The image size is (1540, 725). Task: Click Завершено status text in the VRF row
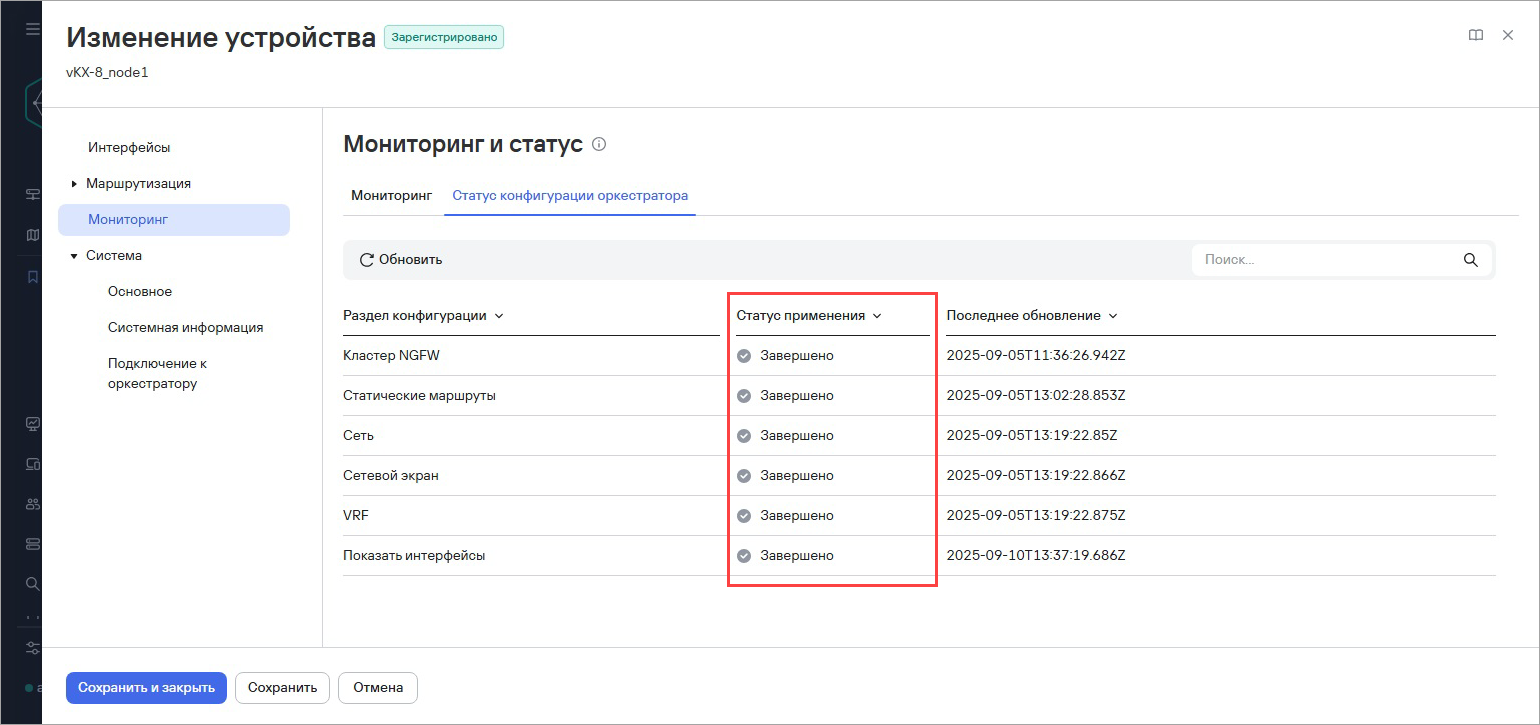pos(797,516)
